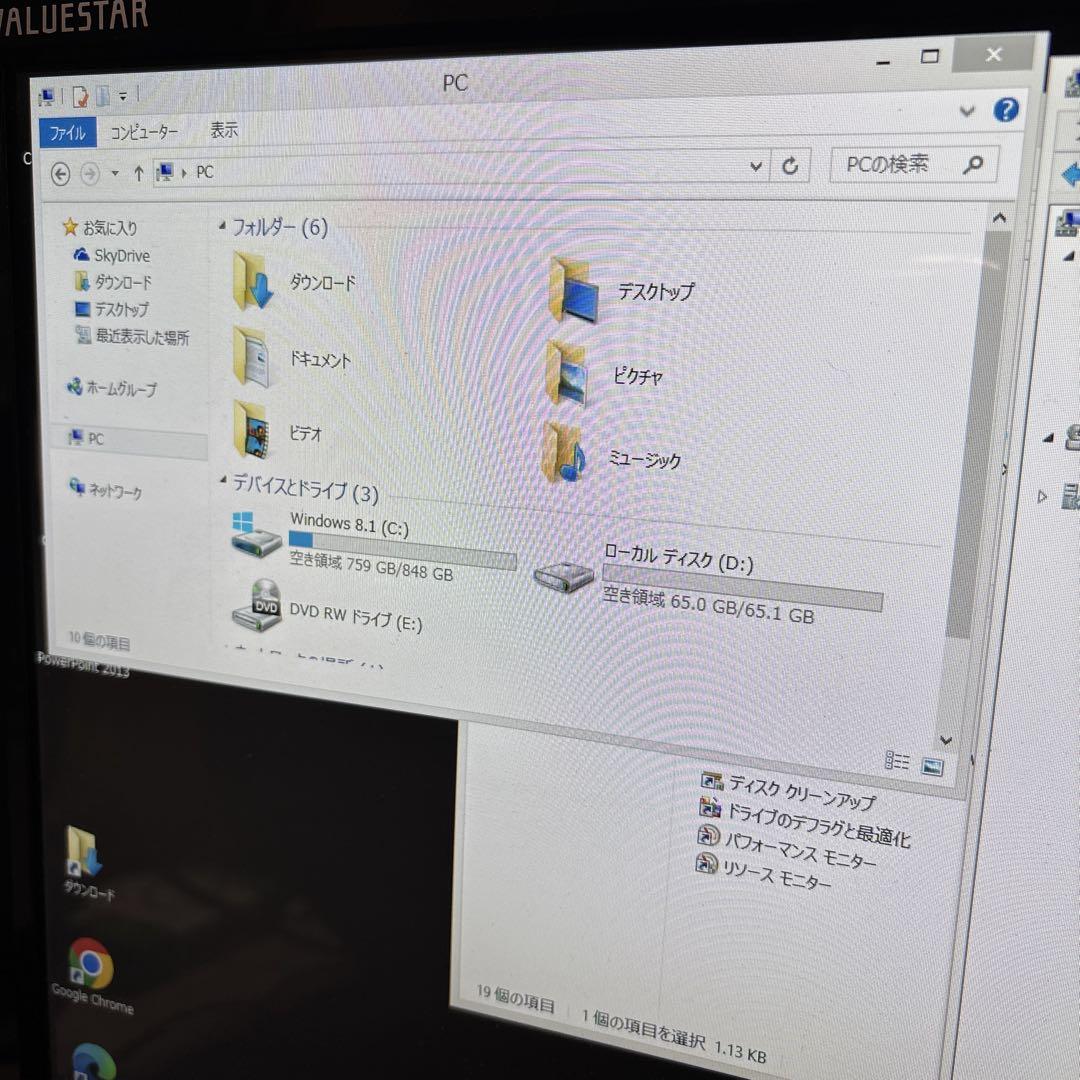The height and width of the screenshot is (1080, 1080).
Task: Click the PC address bar path
Action: 205,172
